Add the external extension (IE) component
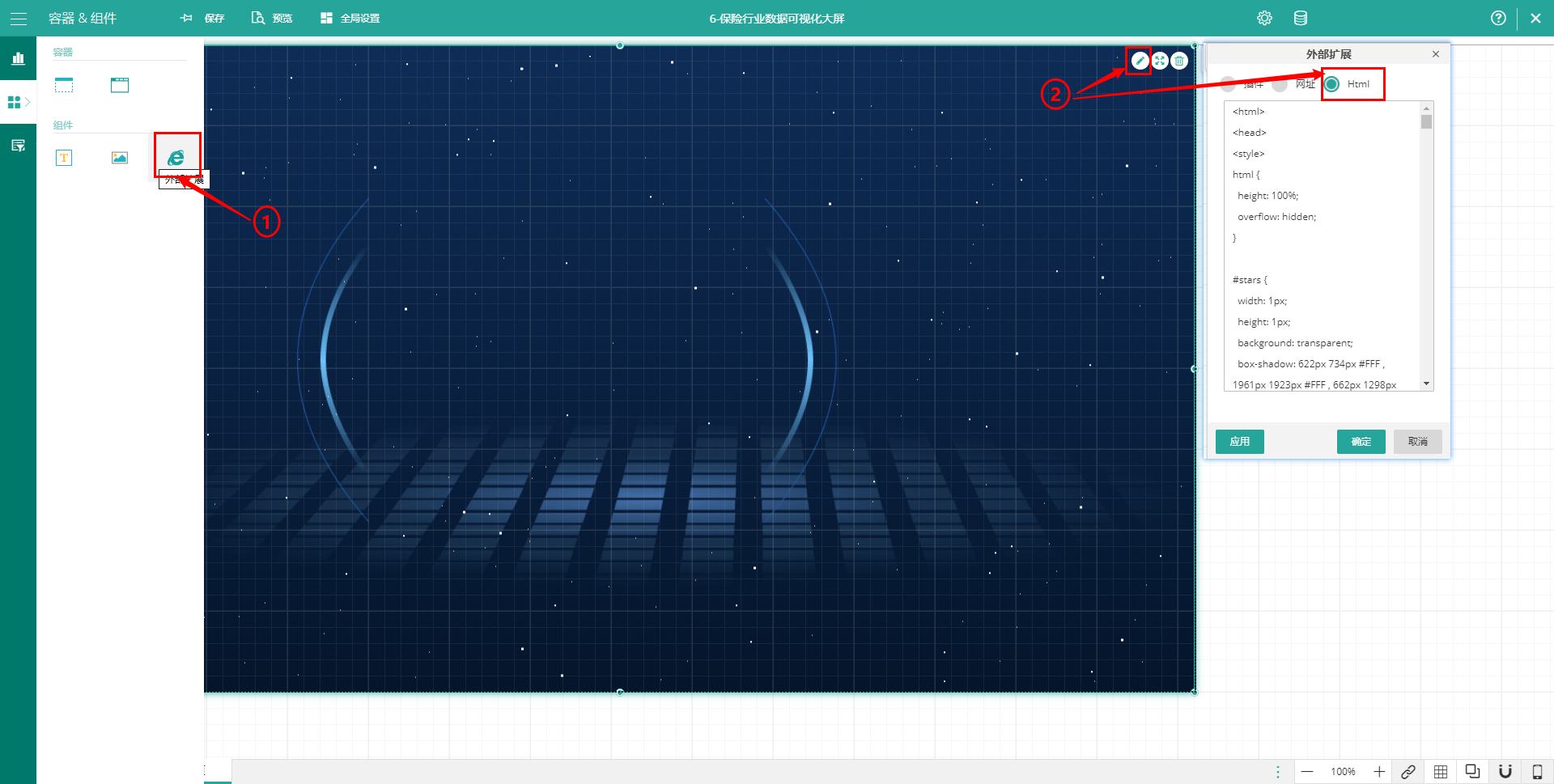Viewport: 1554px width, 784px height. [x=176, y=158]
